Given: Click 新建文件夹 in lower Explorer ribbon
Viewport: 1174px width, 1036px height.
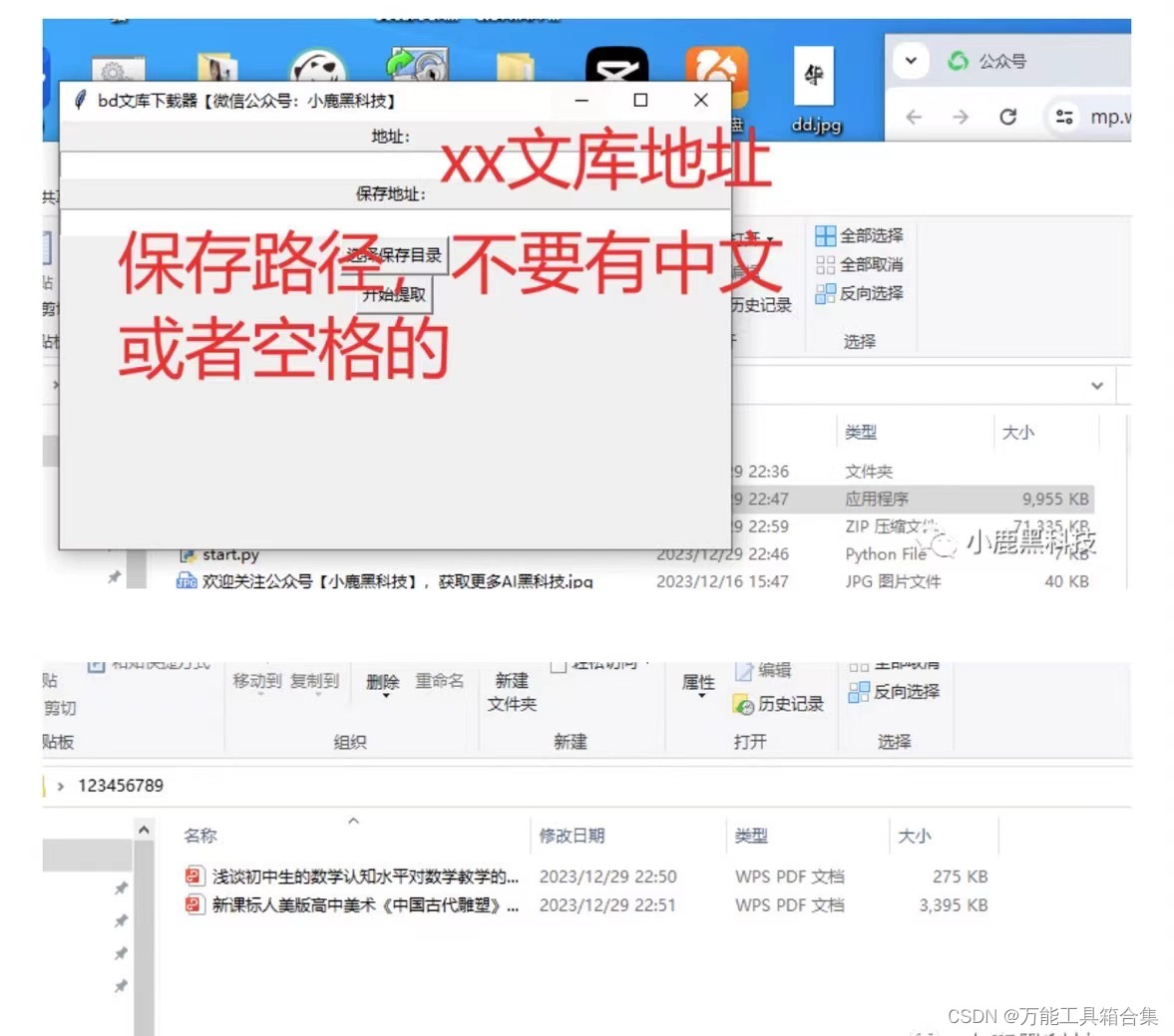Looking at the screenshot, I should [x=512, y=692].
